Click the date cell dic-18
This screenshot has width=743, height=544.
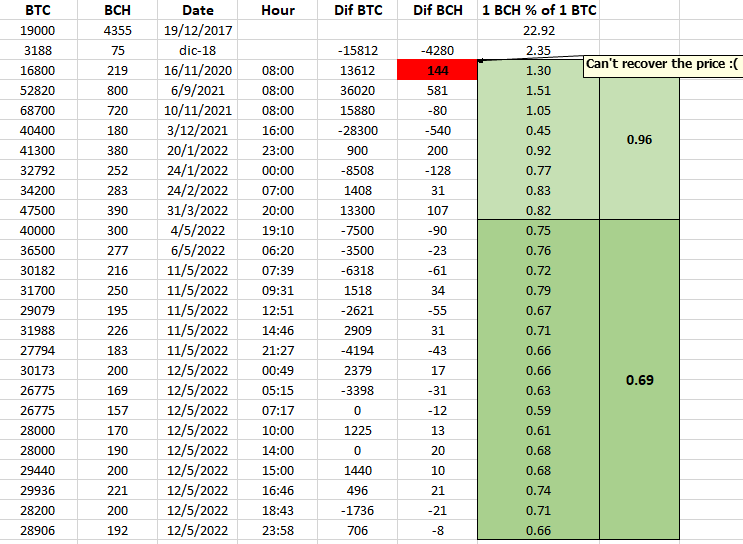point(198,50)
